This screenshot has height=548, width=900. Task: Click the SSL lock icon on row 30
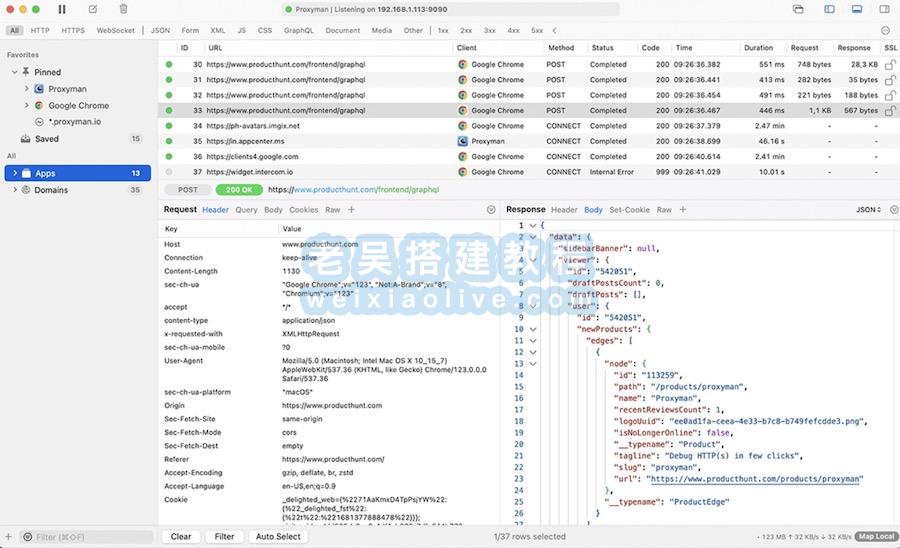tap(890, 65)
